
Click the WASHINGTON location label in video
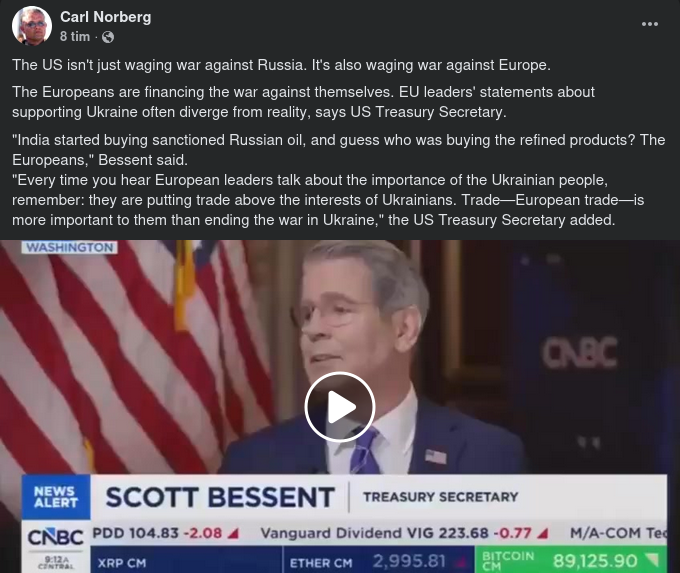pyautogui.click(x=69, y=247)
